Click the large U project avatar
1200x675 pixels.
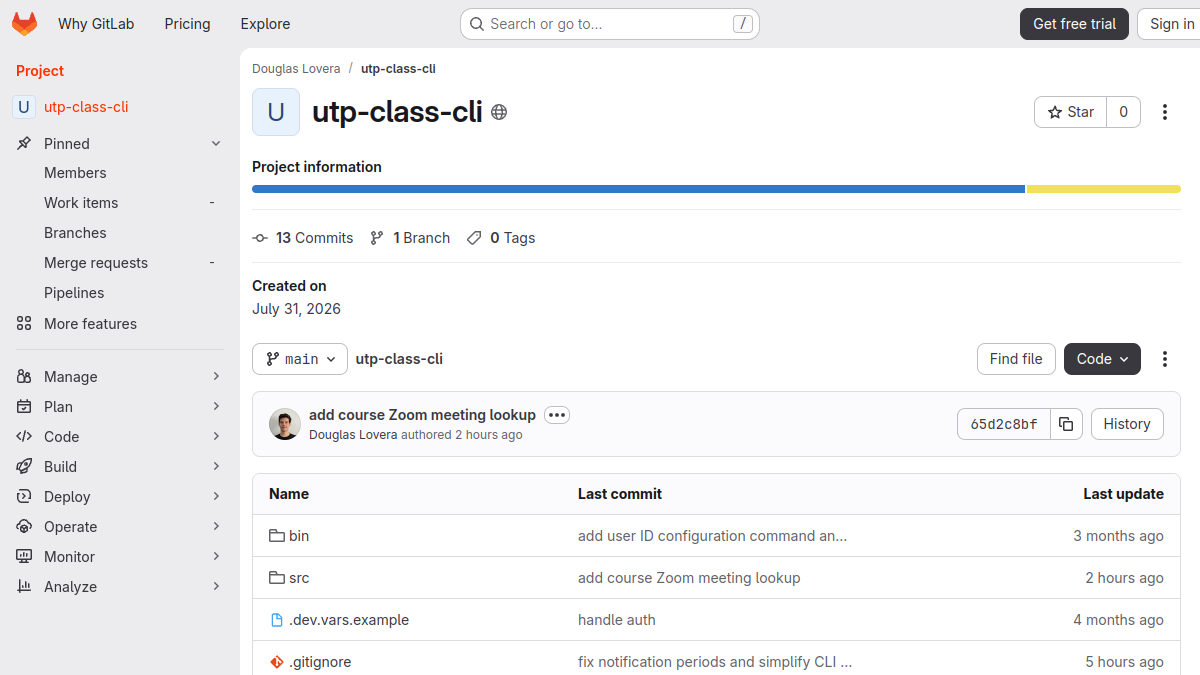click(276, 112)
